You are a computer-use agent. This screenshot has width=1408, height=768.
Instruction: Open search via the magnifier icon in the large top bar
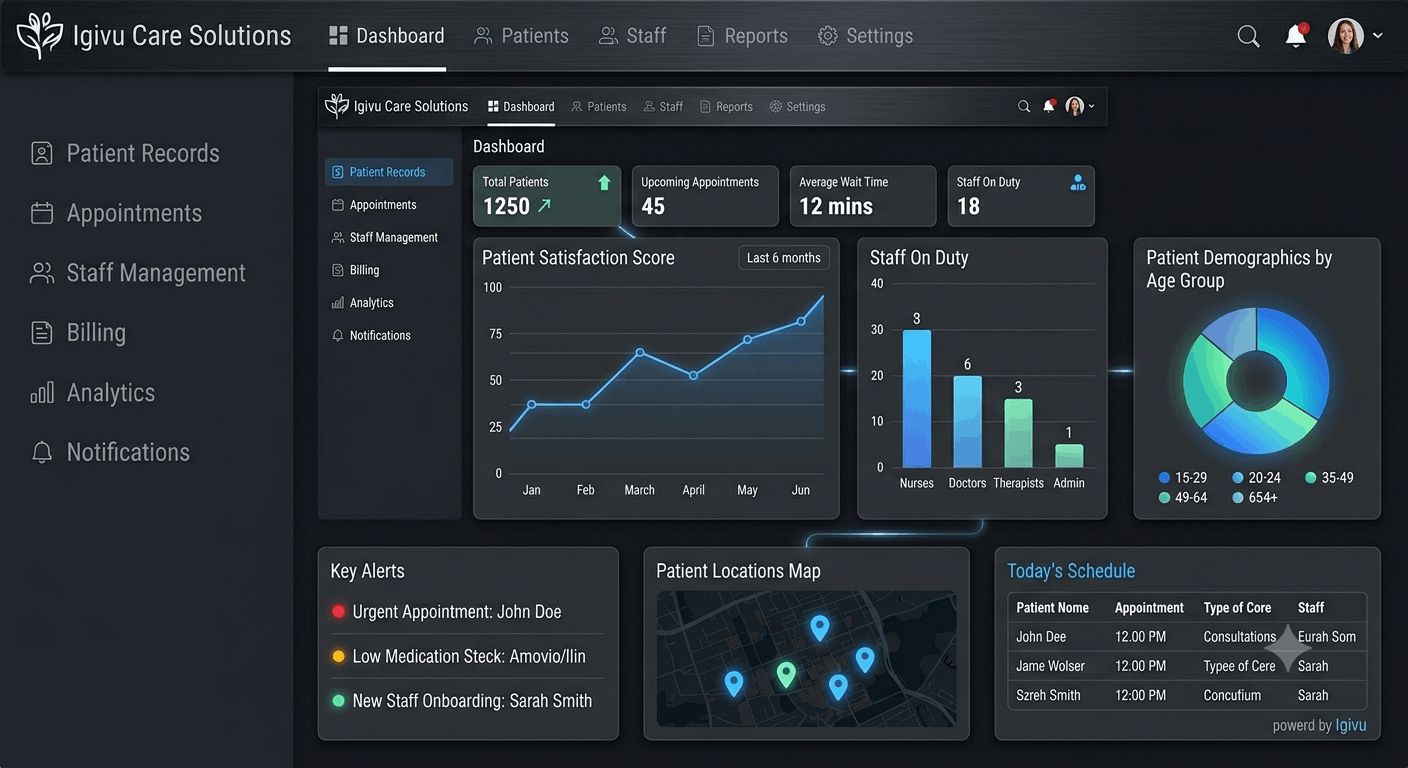click(x=1248, y=36)
